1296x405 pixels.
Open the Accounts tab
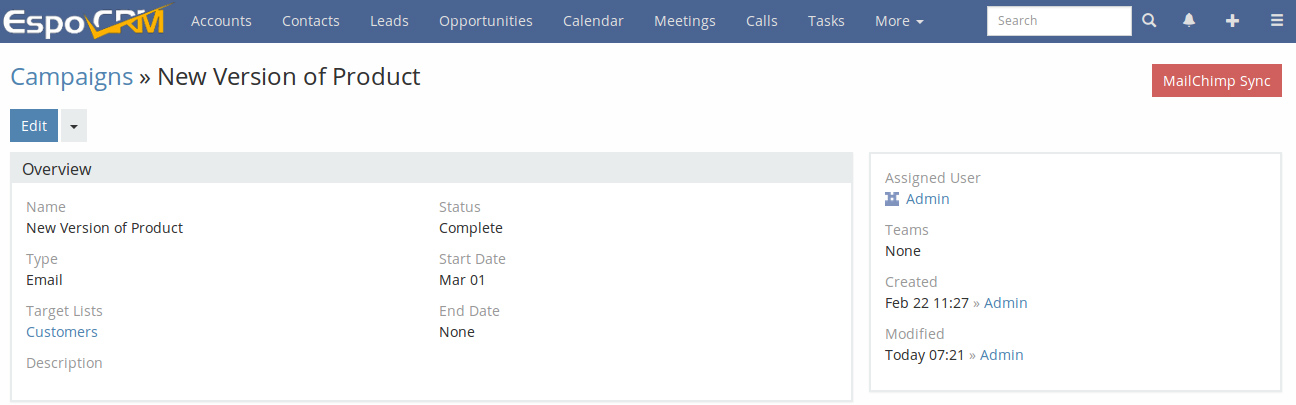tap(221, 21)
